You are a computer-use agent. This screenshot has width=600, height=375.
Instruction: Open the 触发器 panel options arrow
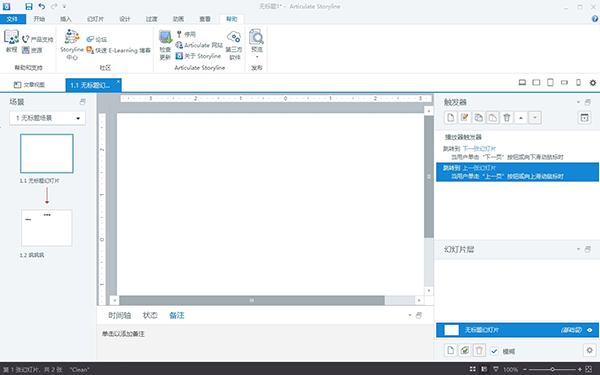coord(578,102)
